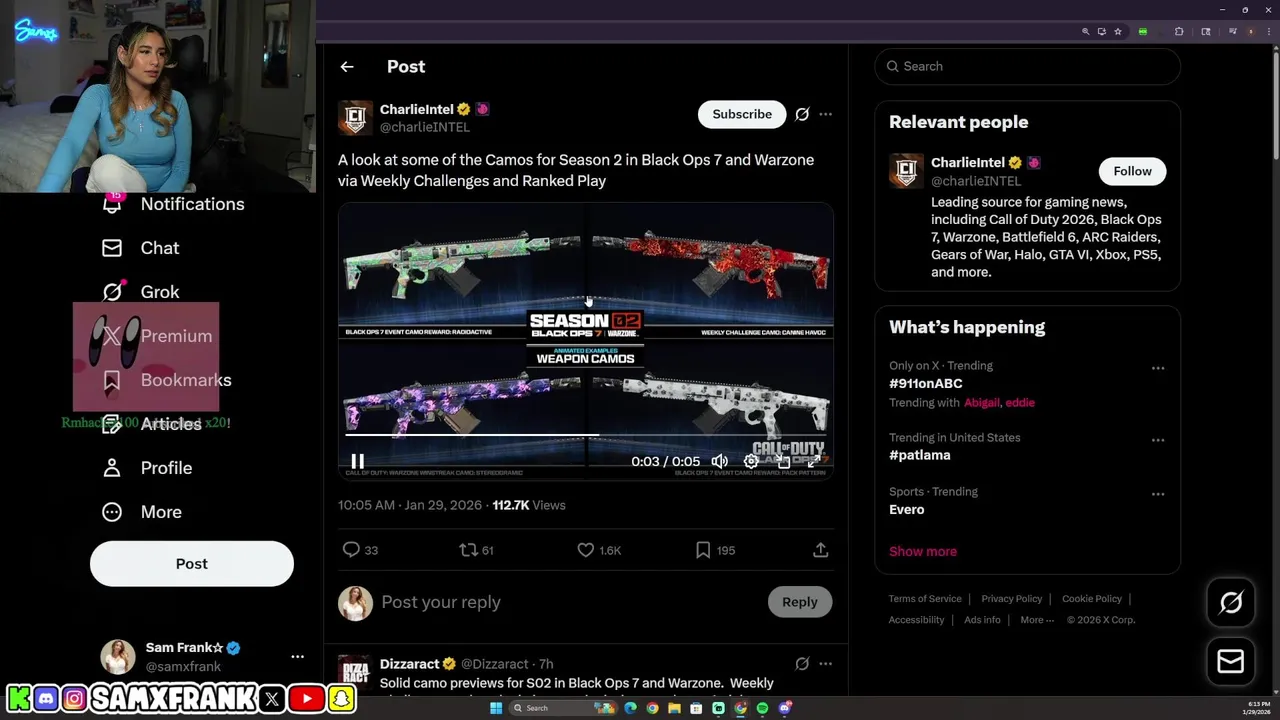Enable picture-in-picture for video

point(783,461)
